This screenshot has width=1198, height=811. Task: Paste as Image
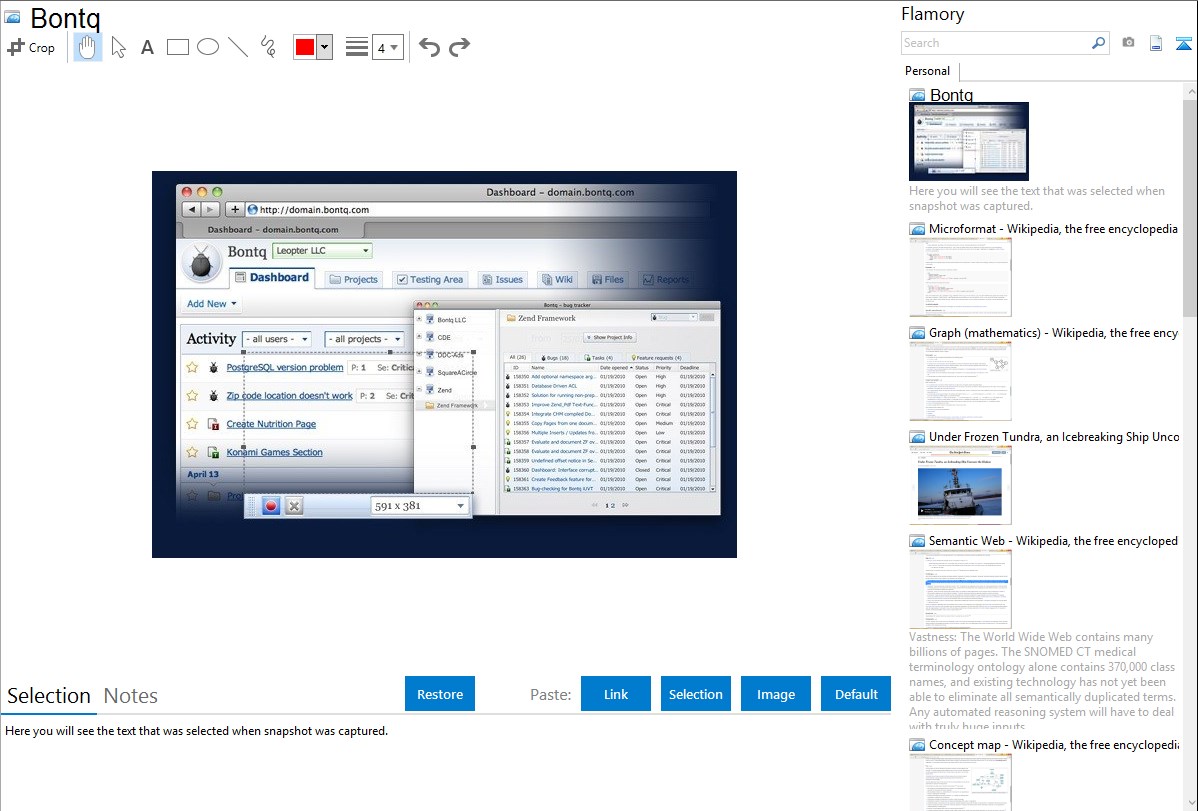(775, 694)
